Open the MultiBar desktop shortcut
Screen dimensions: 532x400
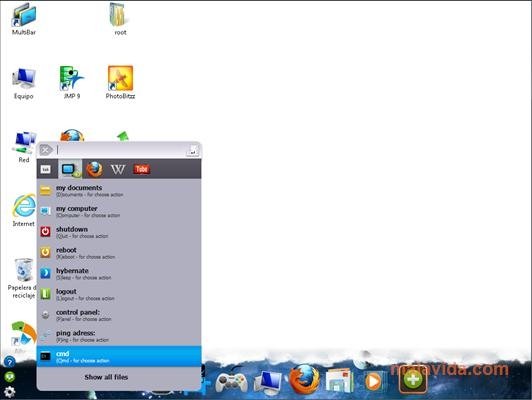tap(23, 19)
